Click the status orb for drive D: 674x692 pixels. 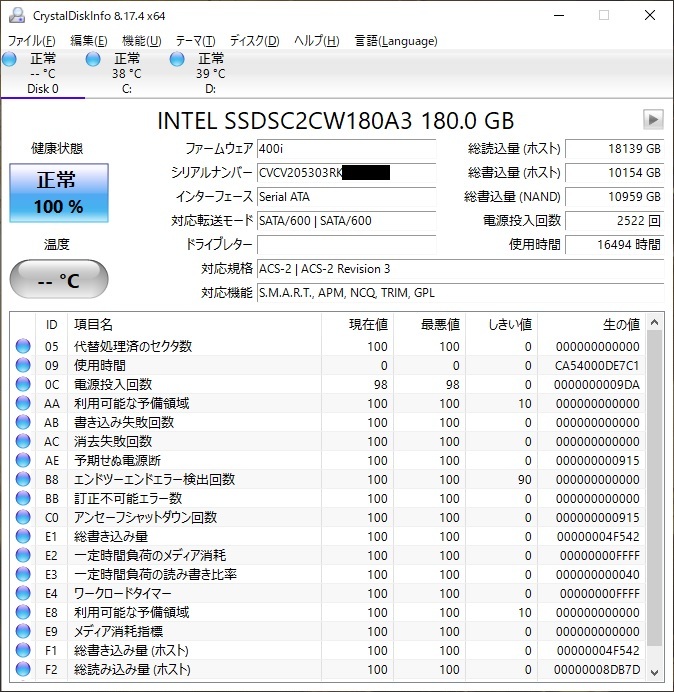click(x=177, y=59)
